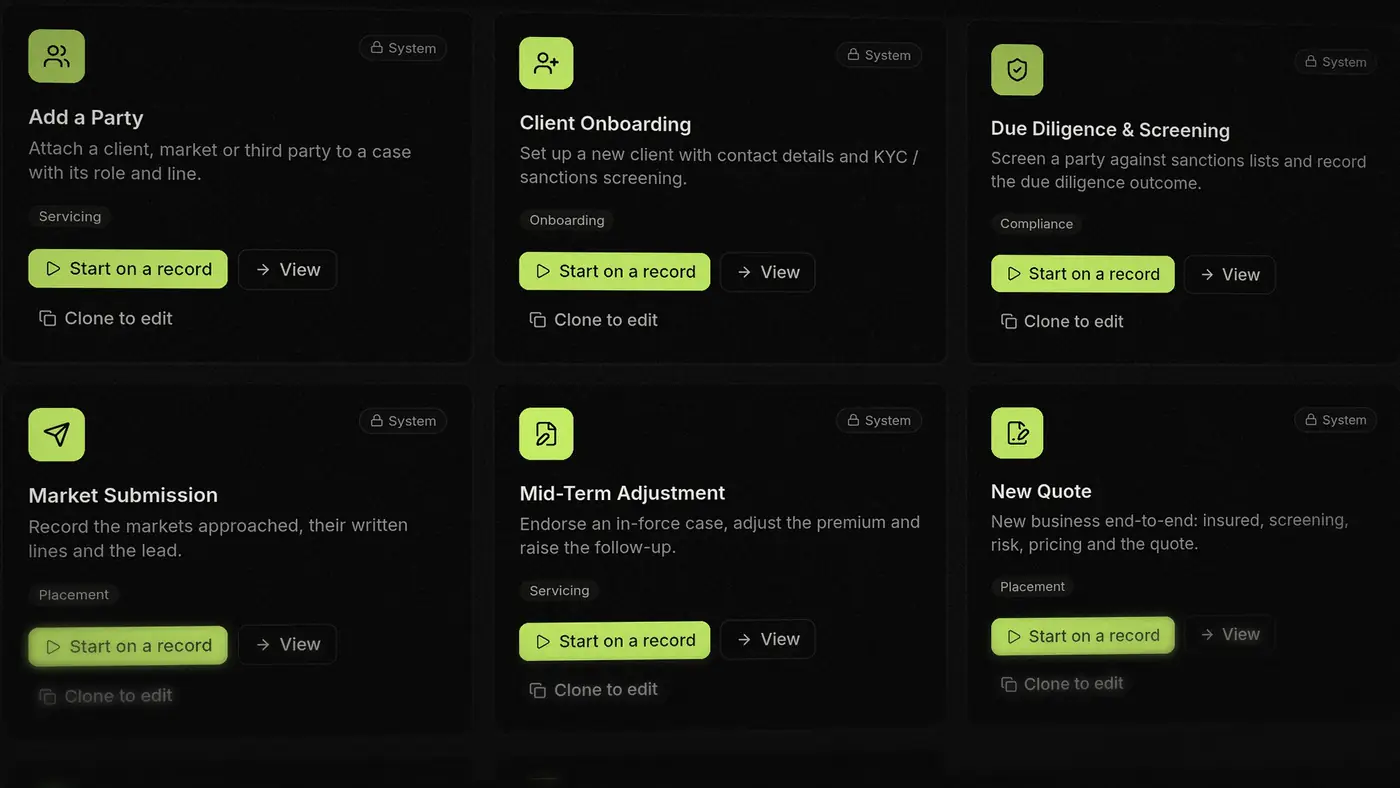View the Market Submission workflow
The image size is (1400, 788).
click(x=287, y=645)
